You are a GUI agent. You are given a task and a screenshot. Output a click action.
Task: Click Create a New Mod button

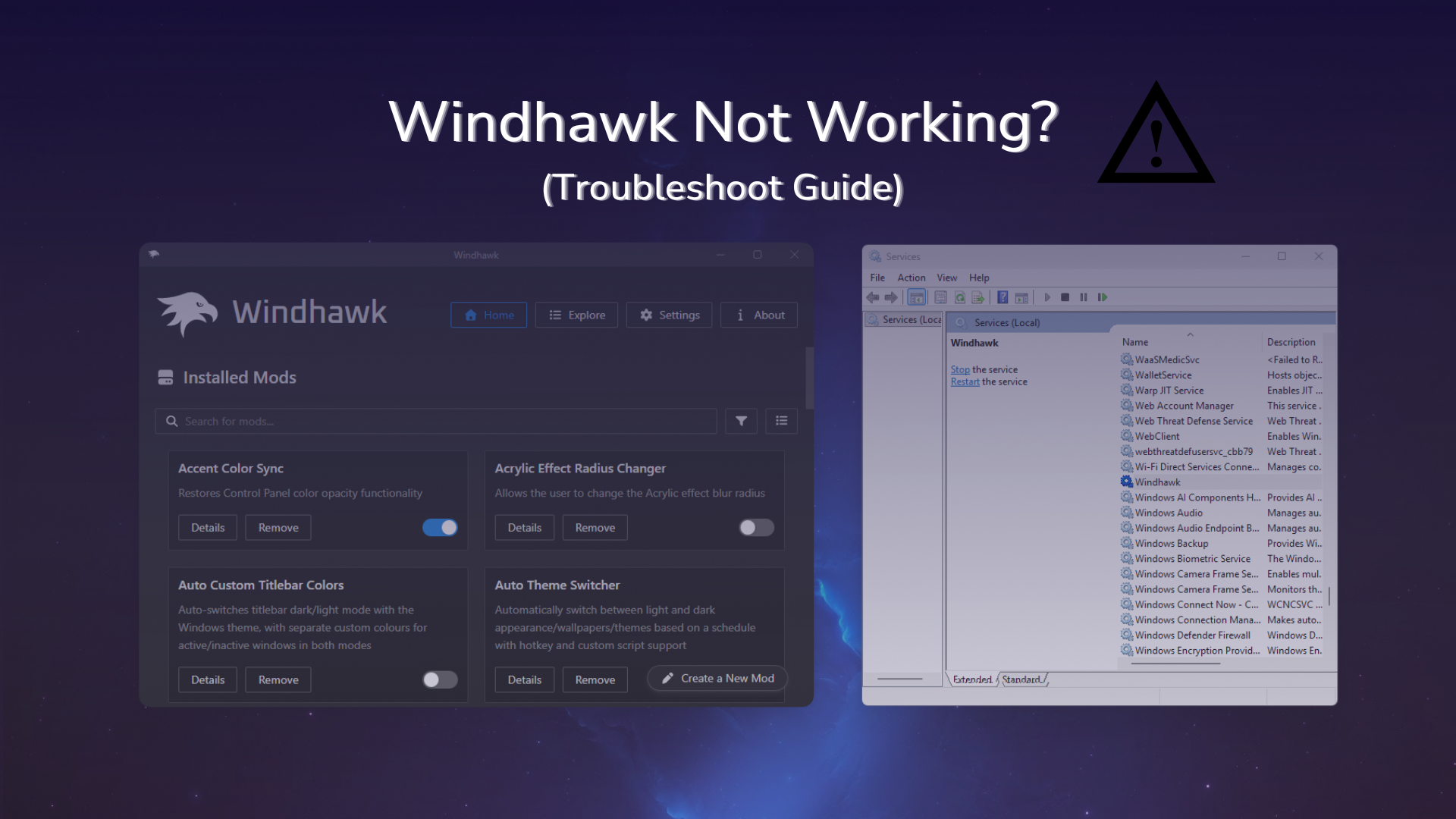click(717, 678)
